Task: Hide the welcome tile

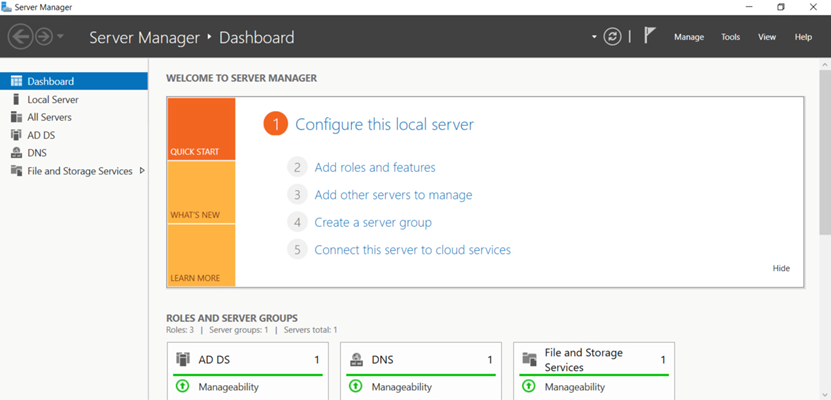Action: coord(781,268)
